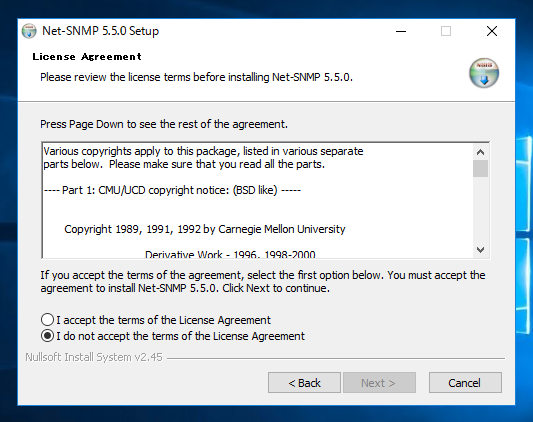This screenshot has height=422, width=533.
Task: Click the "Net-SNMP 5.5.0 Setup" window title
Action: pyautogui.click(x=100, y=31)
